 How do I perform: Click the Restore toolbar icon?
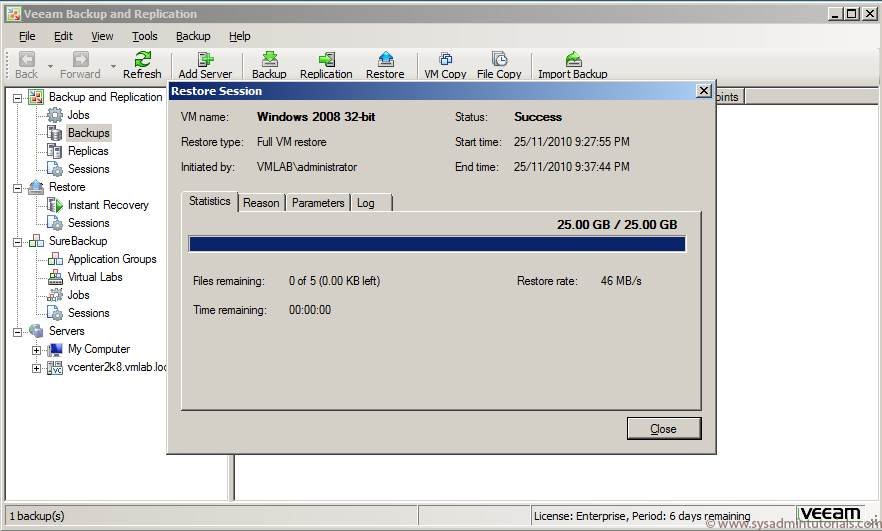point(386,59)
